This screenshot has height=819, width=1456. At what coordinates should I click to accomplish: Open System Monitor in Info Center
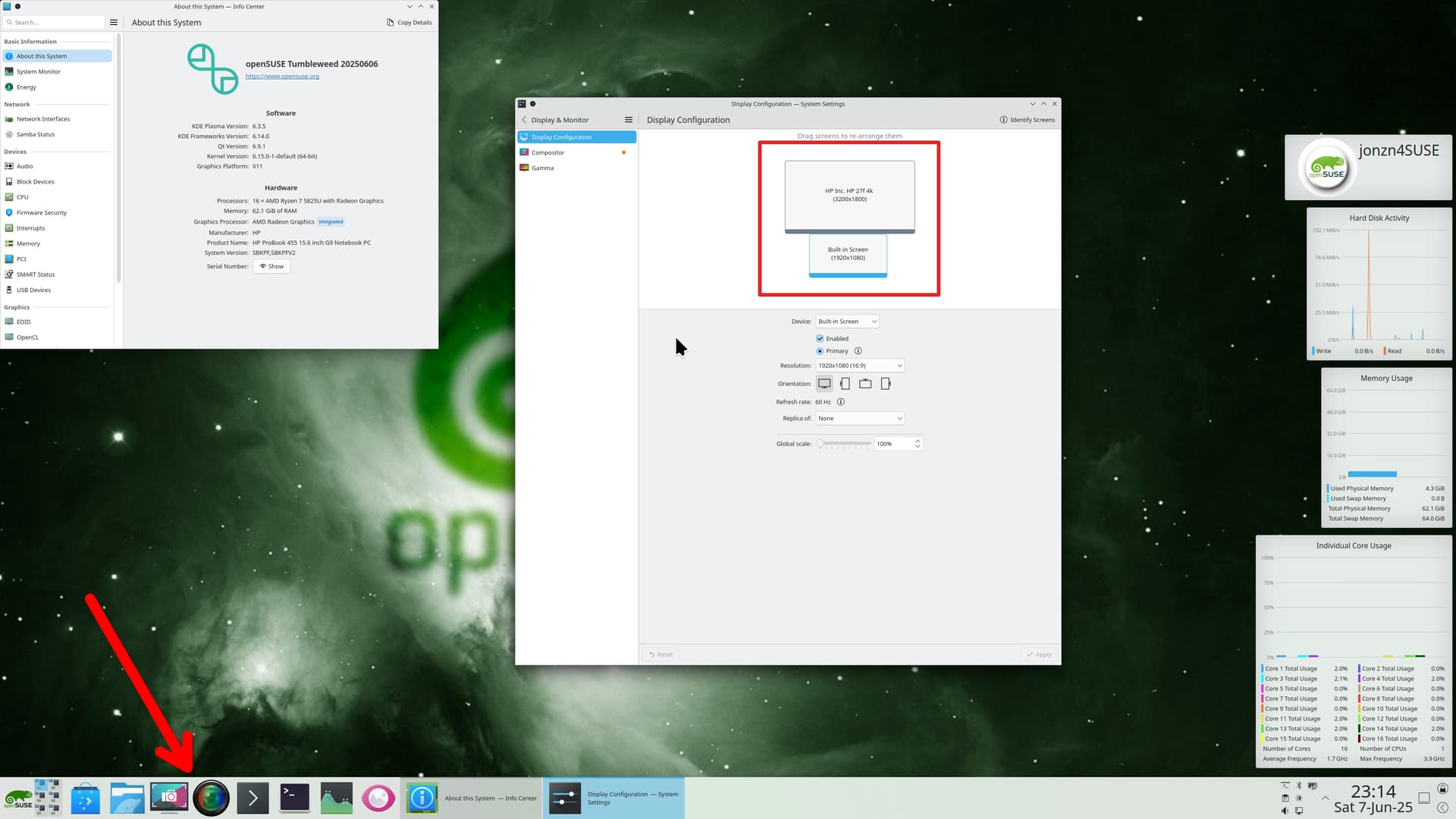point(58,71)
